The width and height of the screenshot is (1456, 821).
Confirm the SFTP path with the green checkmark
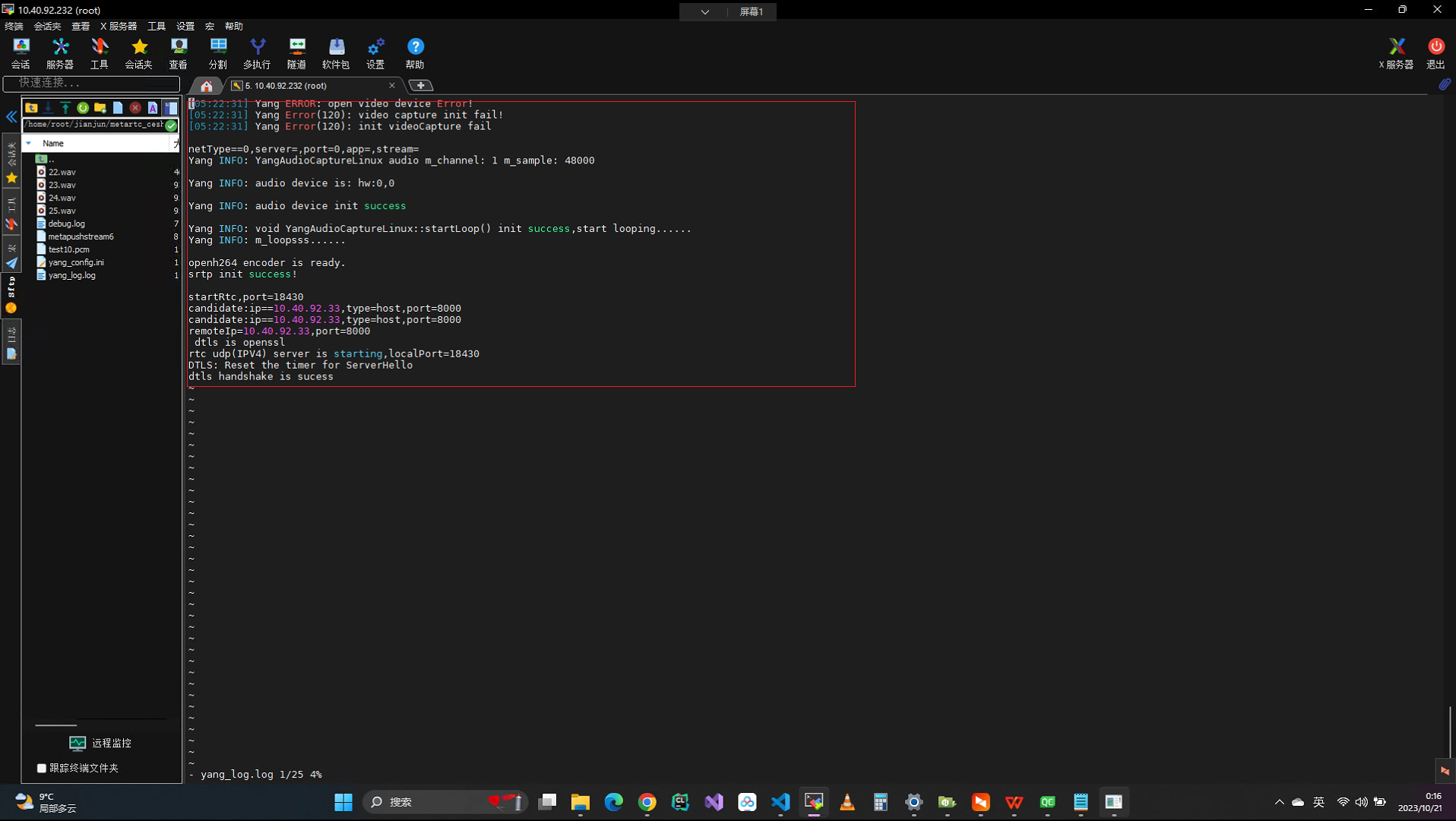coord(169,125)
